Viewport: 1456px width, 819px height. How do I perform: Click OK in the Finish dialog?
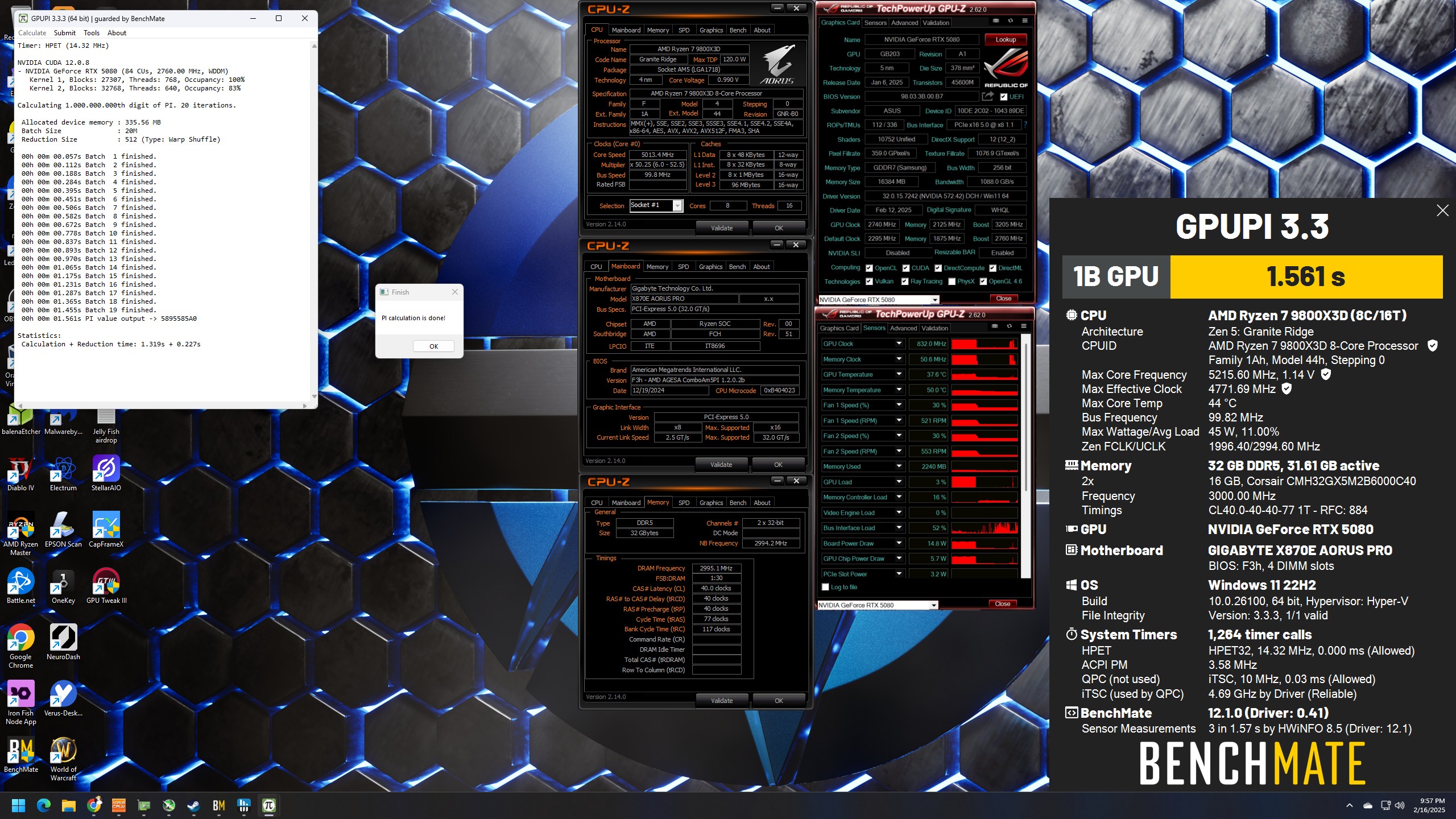point(433,346)
